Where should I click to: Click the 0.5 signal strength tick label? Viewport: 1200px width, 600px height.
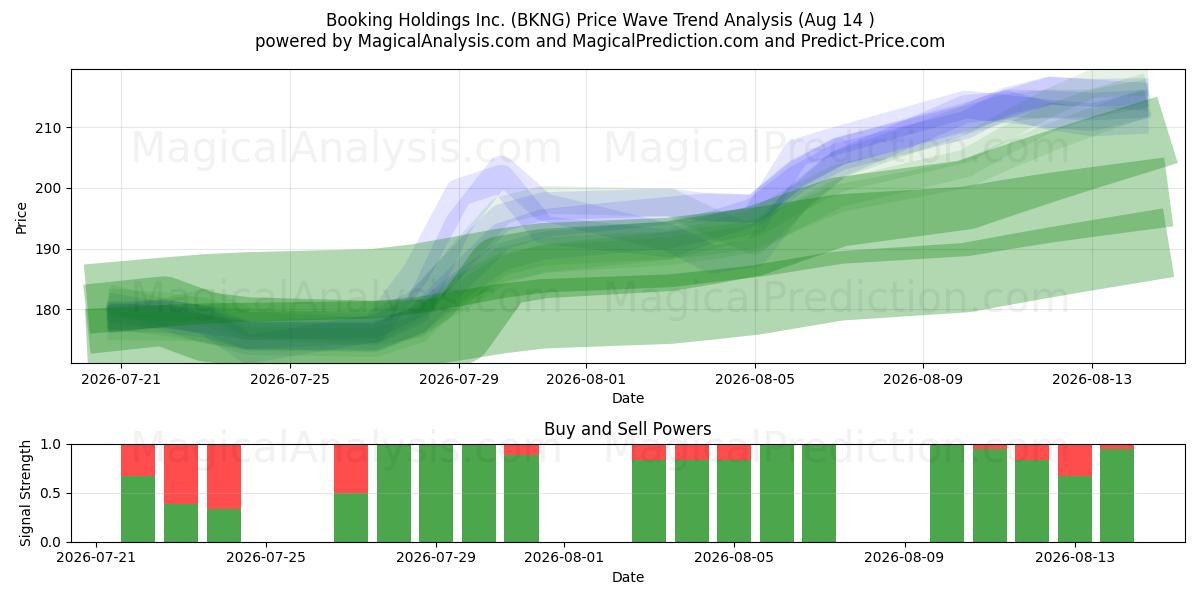coord(53,493)
